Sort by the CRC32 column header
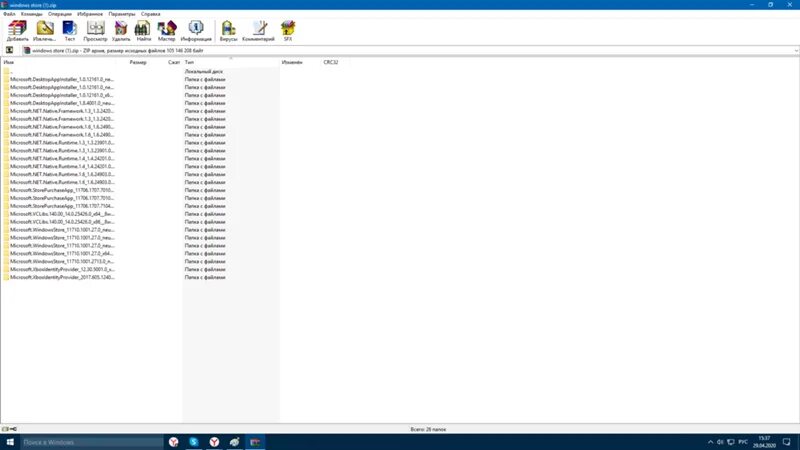The width and height of the screenshot is (800, 450). pos(331,62)
